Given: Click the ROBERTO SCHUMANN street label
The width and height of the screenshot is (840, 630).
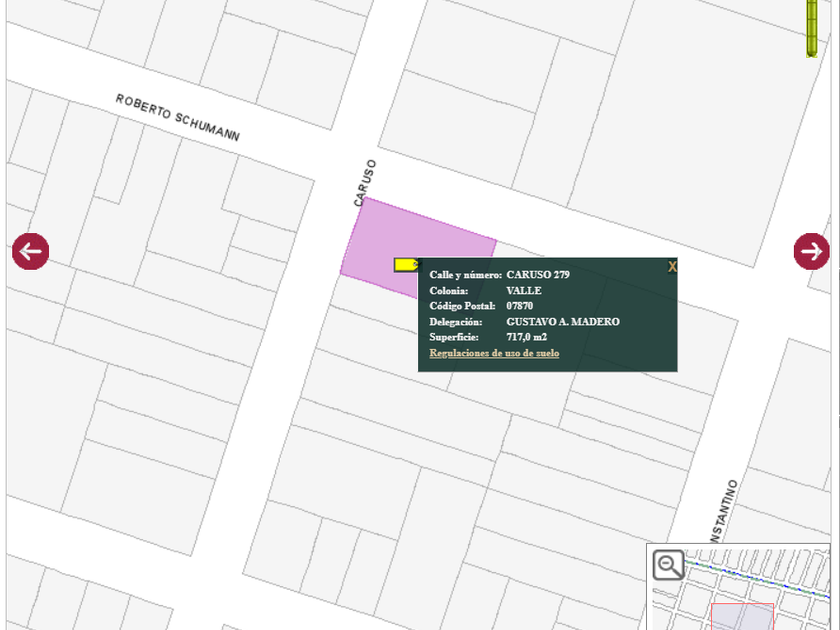Looking at the screenshot, I should pyautogui.click(x=177, y=118).
